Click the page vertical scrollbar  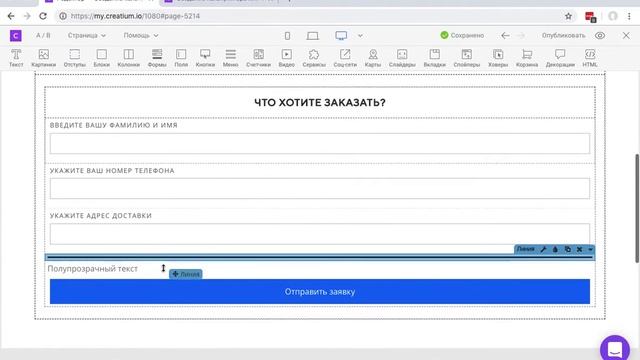click(636, 208)
